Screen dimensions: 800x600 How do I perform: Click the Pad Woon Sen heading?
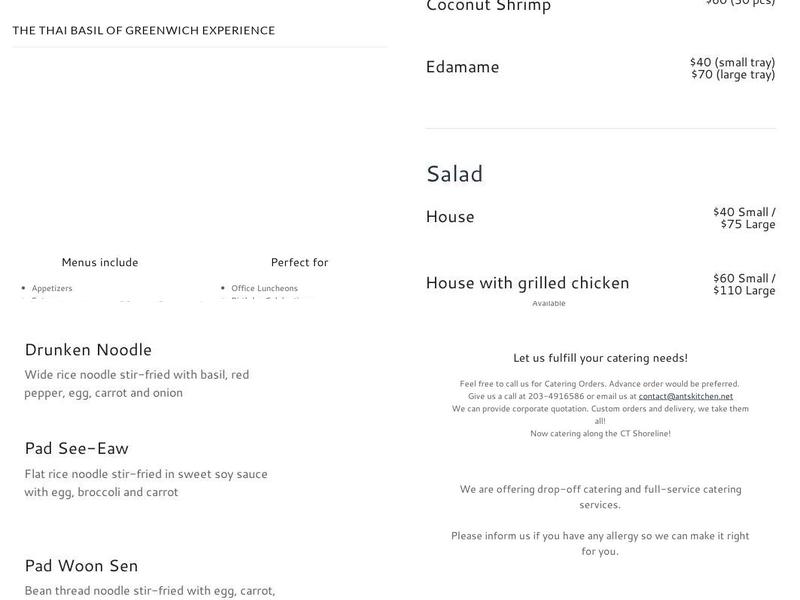[x=81, y=565]
